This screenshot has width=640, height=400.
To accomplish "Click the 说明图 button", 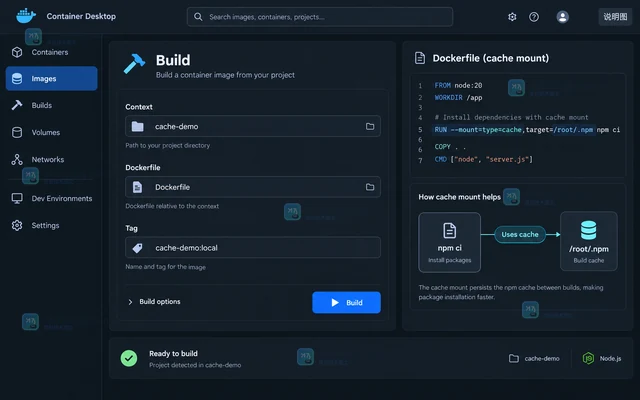I will [615, 17].
